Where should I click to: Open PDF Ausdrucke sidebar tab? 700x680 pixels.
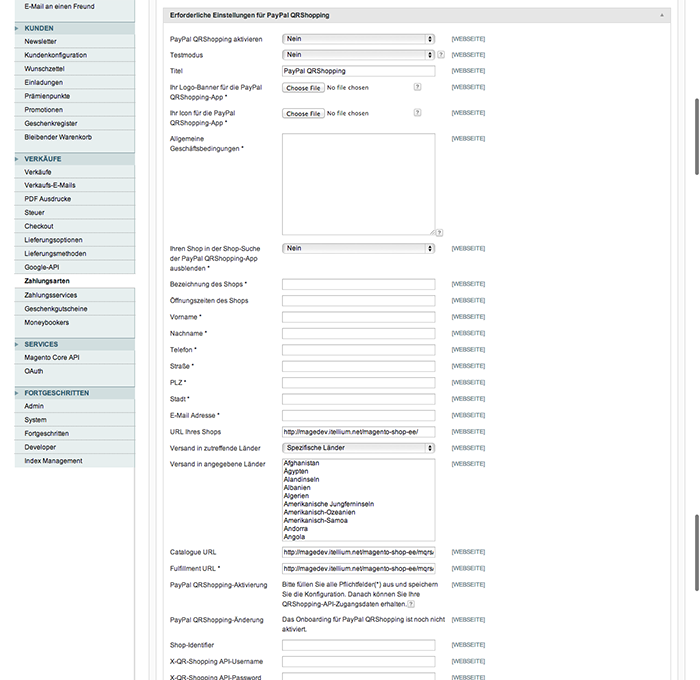[75, 199]
